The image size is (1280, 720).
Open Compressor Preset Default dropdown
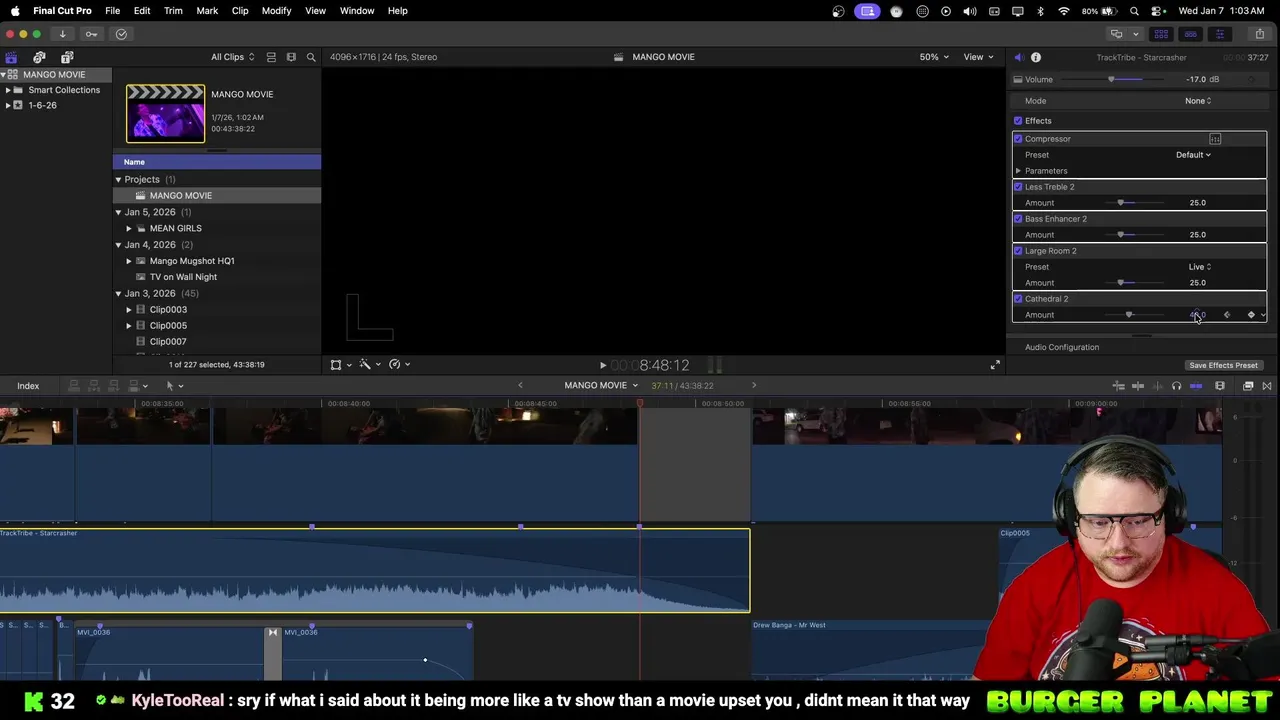1193,155
